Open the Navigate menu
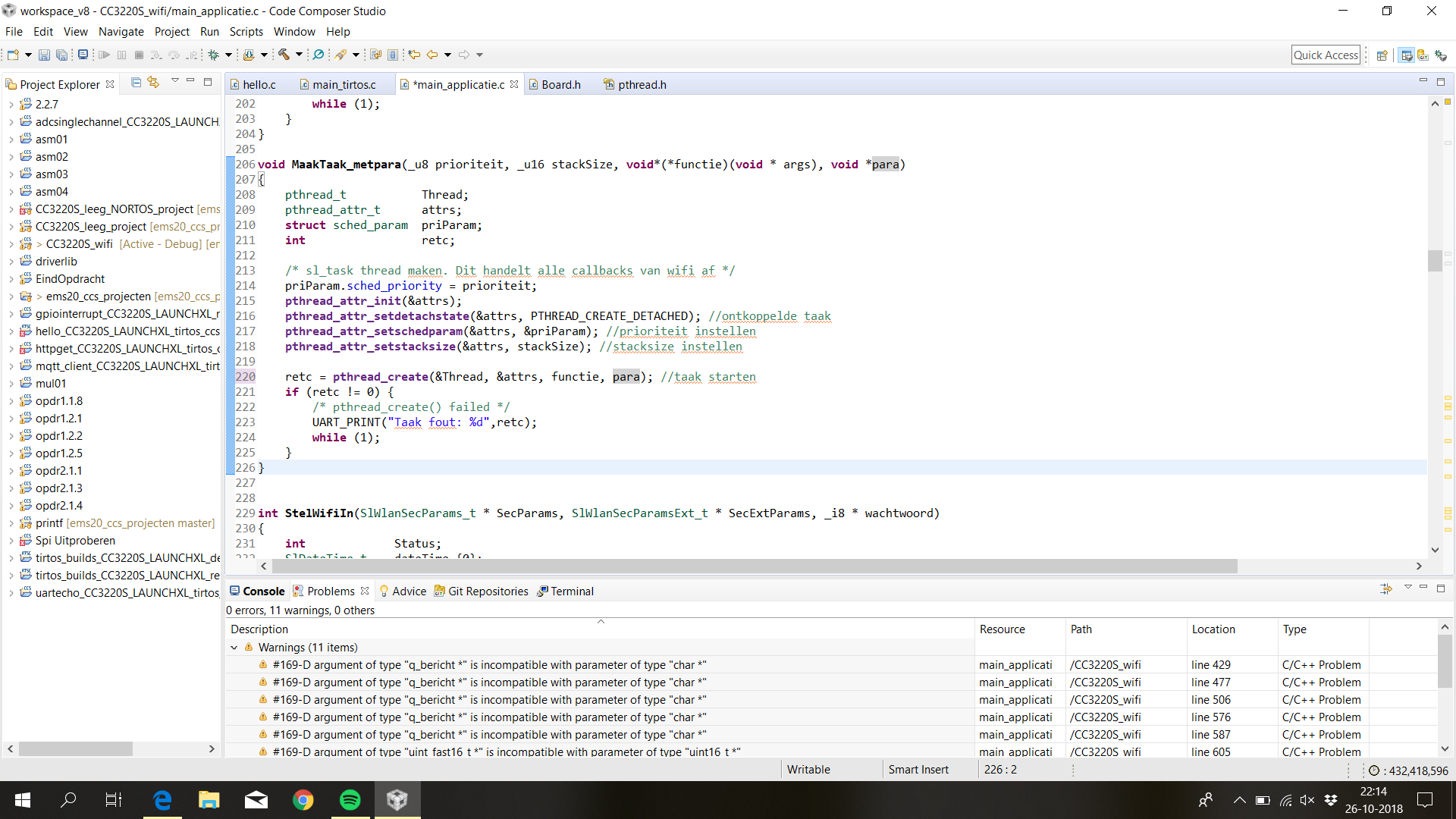Screen dimensions: 1456x819 (x=121, y=32)
